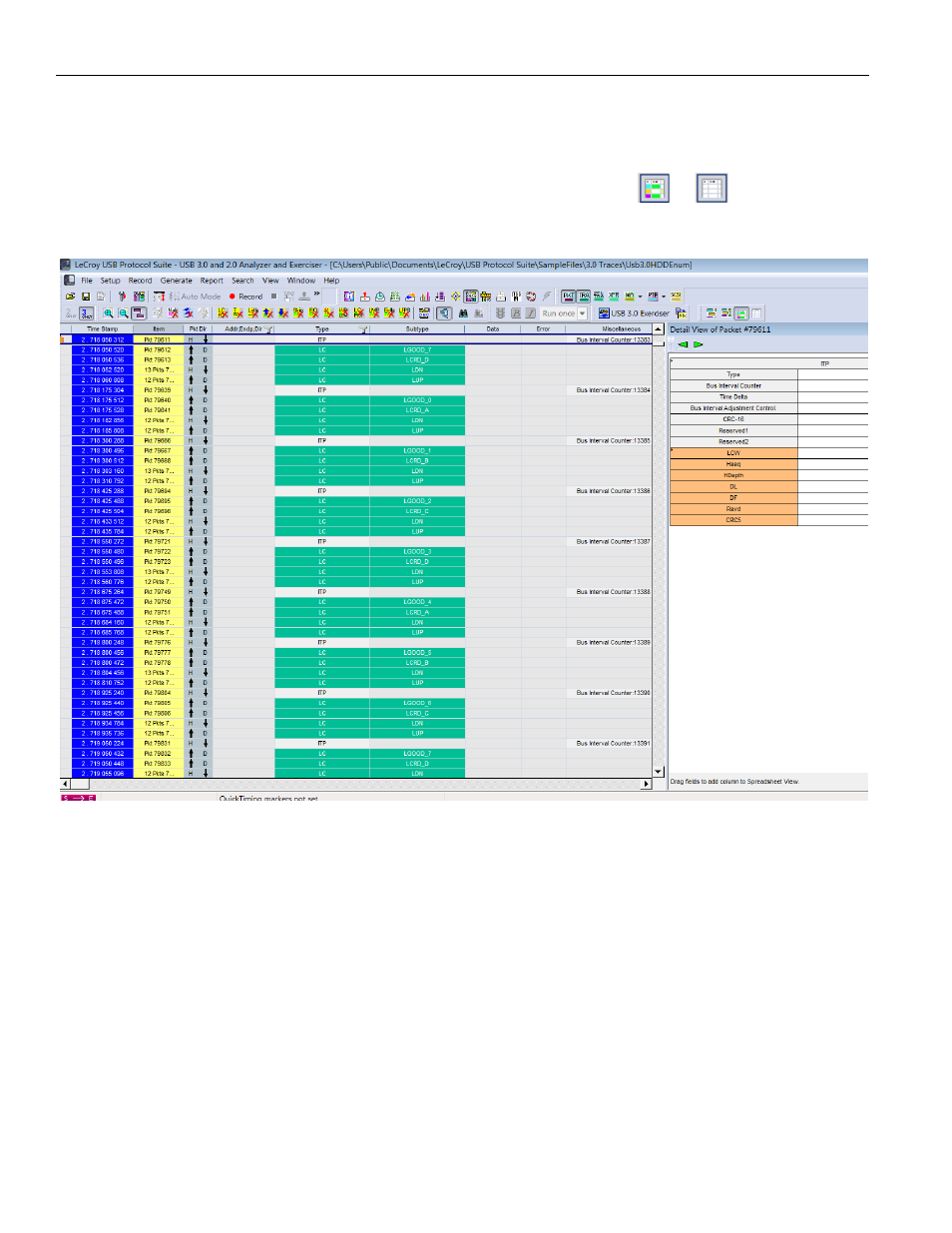This screenshot has height=1233, width=952.
Task: Toggle the color spreadsheet view toolbar button
Action: tap(741, 313)
